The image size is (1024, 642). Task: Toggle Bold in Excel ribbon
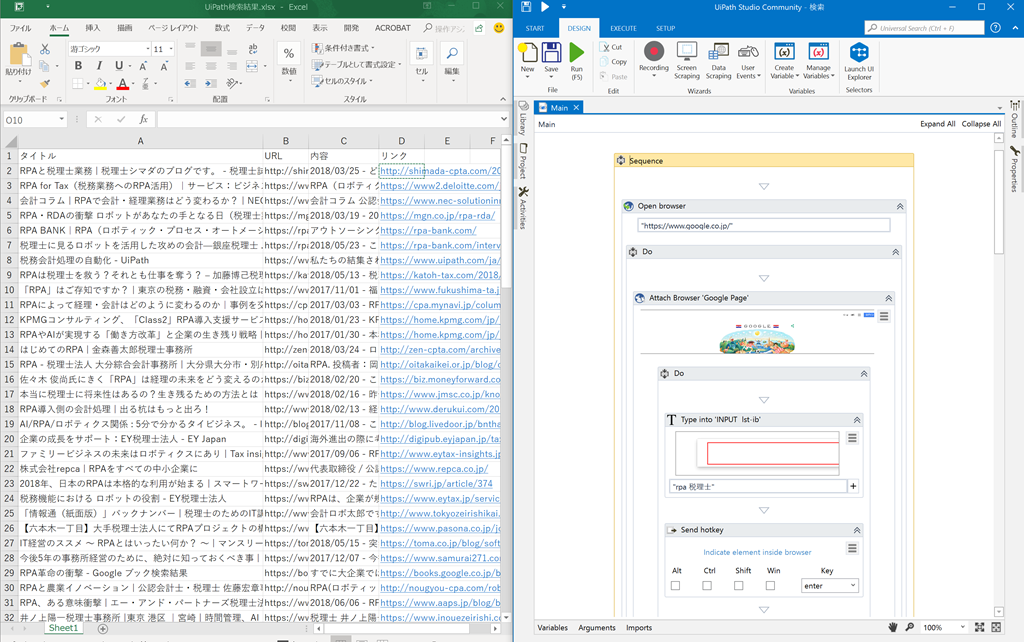point(78,65)
